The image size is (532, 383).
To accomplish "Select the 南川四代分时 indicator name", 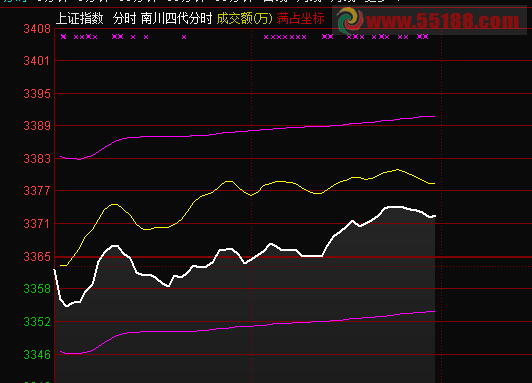I will (176, 19).
